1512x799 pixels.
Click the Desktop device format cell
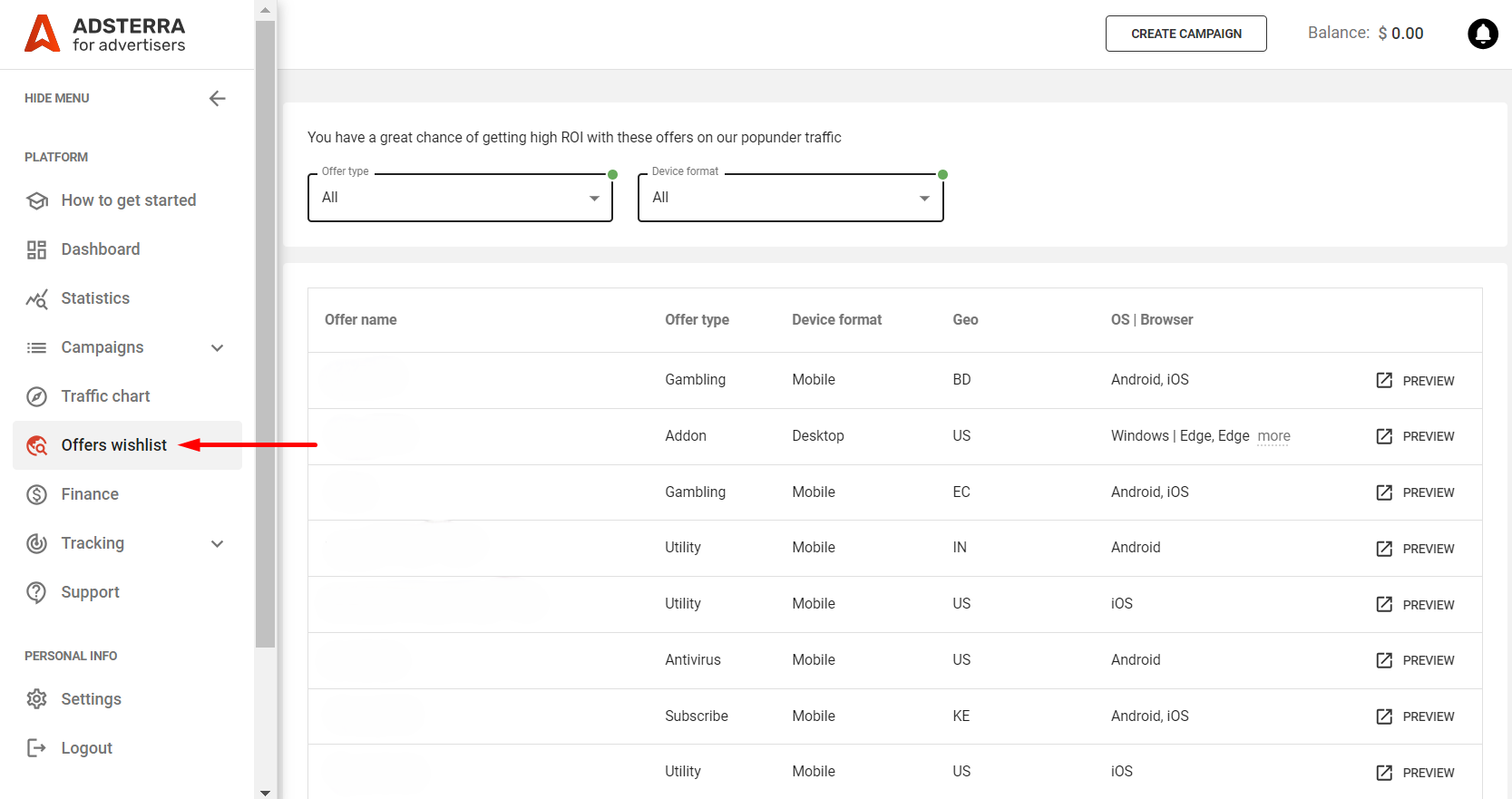(818, 436)
